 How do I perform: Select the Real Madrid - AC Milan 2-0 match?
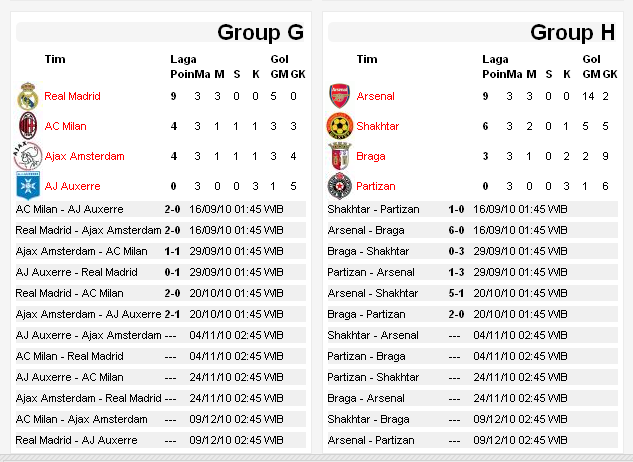pyautogui.click(x=160, y=293)
